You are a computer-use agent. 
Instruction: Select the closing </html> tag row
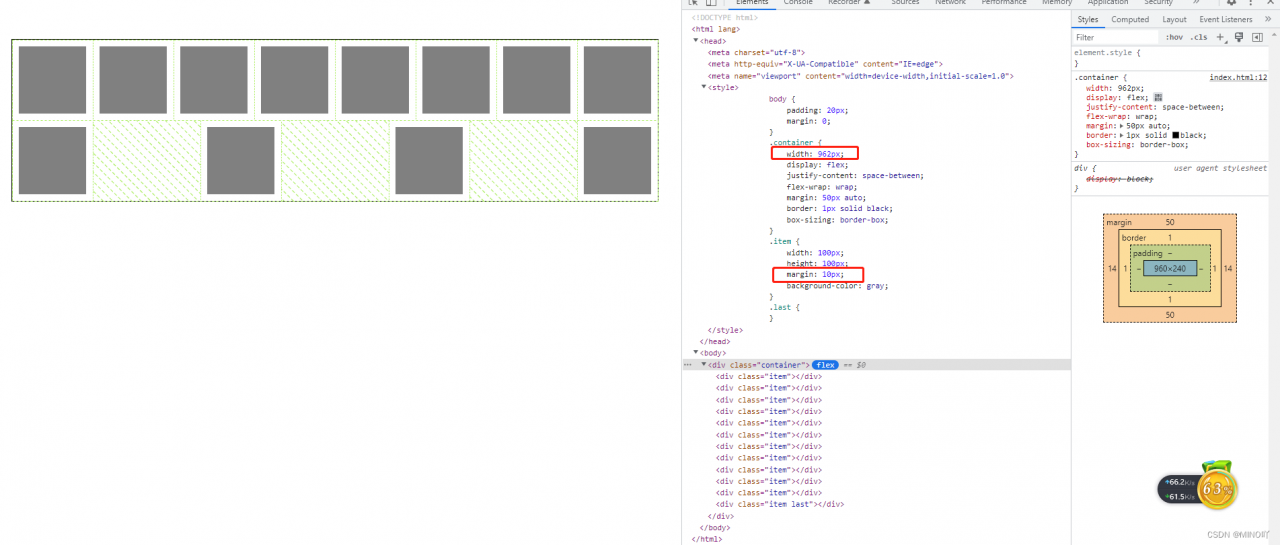[707, 539]
